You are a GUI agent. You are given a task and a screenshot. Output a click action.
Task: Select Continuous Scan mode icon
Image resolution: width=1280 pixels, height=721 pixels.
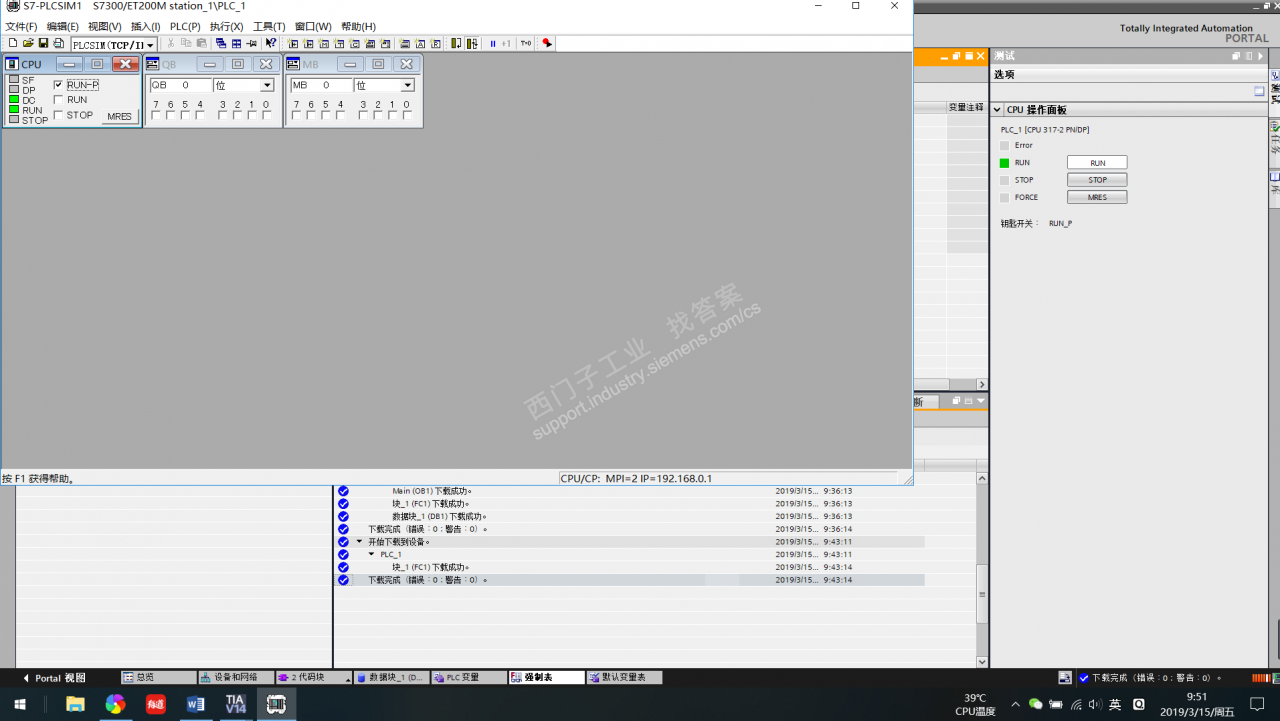pos(471,43)
